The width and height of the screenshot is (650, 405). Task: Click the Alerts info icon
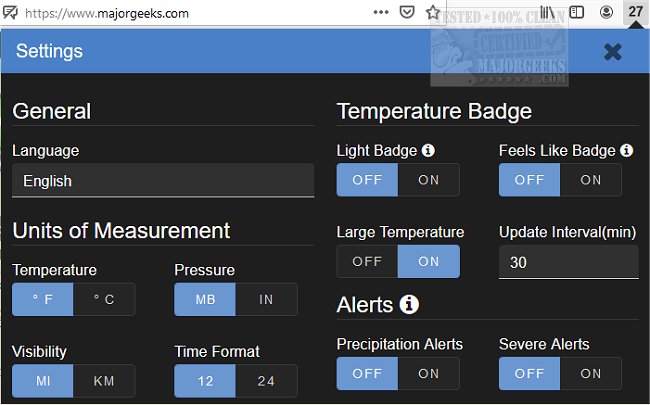(408, 304)
